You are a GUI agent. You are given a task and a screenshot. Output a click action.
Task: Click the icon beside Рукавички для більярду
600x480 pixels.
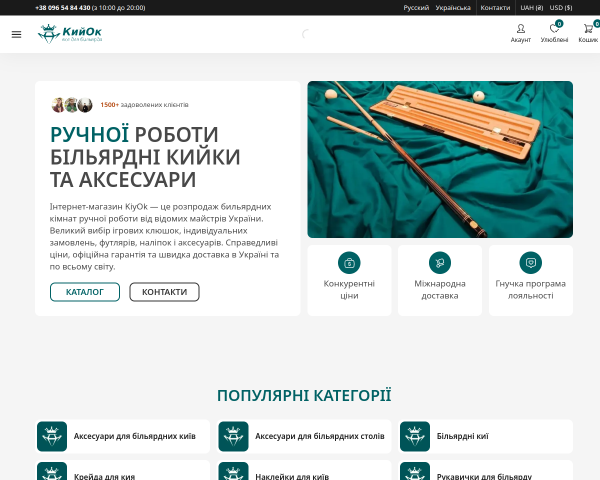click(x=415, y=472)
